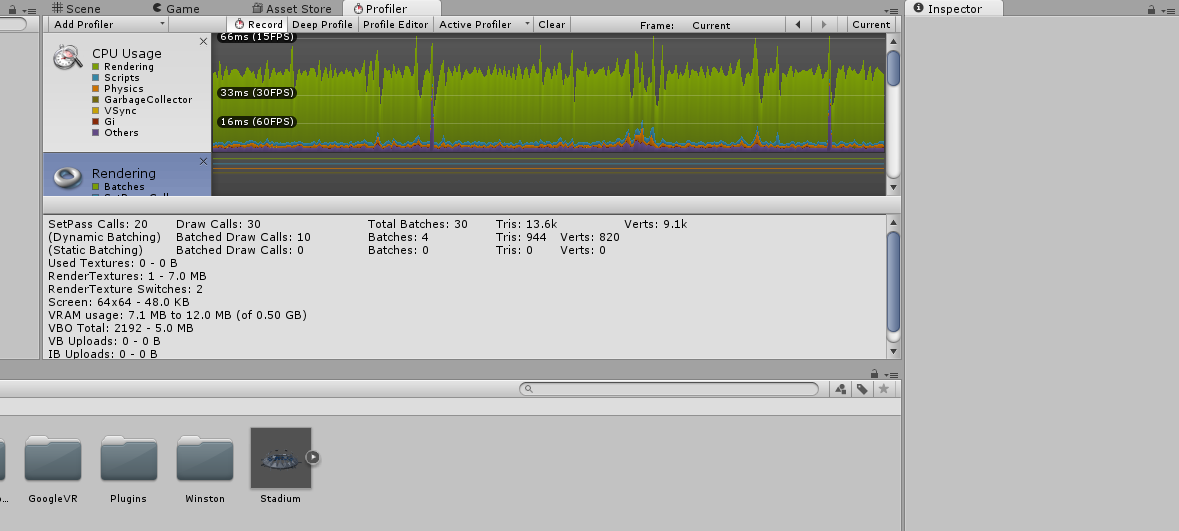Select the Stadium model thumbnail
Screen dimensions: 1179x531
pyautogui.click(x=280, y=458)
